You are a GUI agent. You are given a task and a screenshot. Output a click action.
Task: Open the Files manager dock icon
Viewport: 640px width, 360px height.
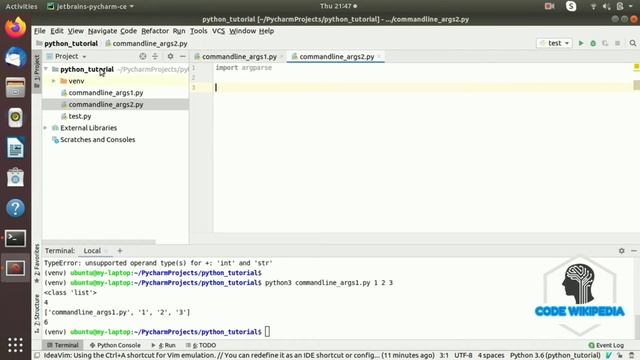16,87
